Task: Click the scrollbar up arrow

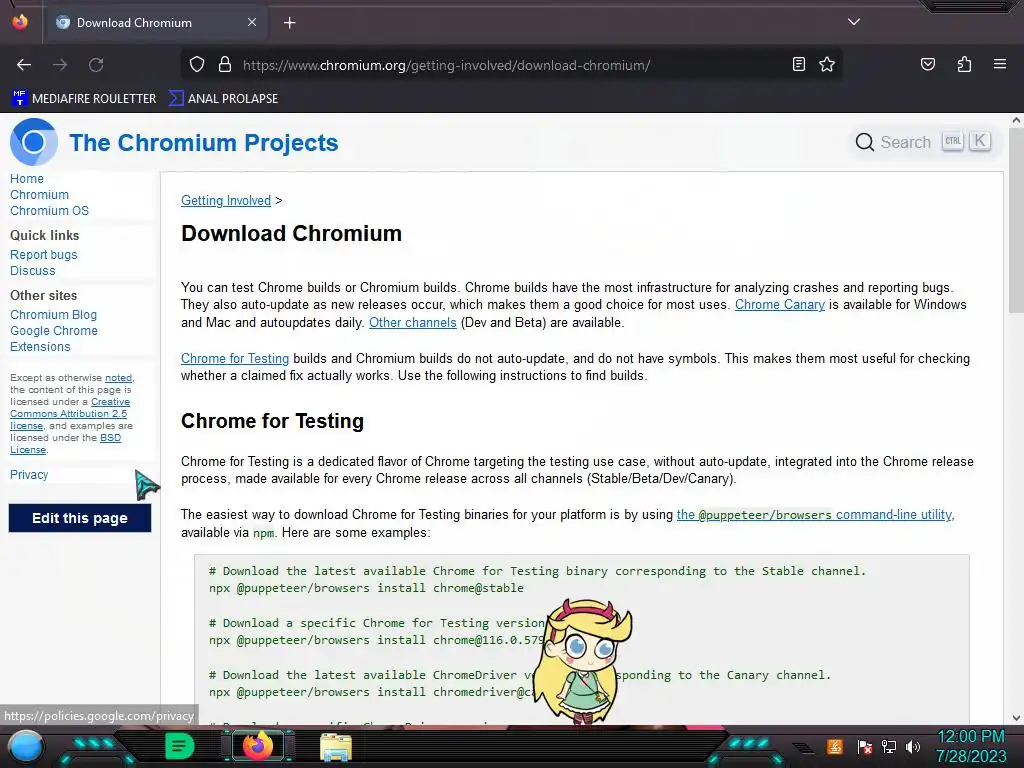Action: 1016,121
